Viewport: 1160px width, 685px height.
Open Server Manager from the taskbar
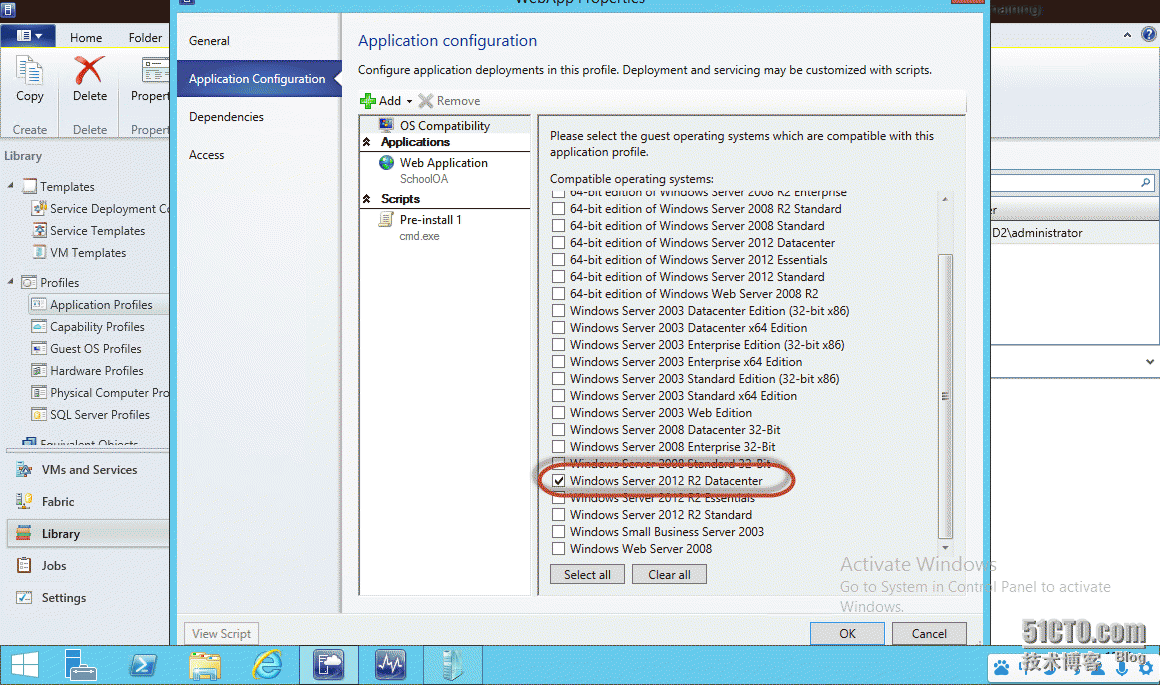pyautogui.click(x=80, y=665)
